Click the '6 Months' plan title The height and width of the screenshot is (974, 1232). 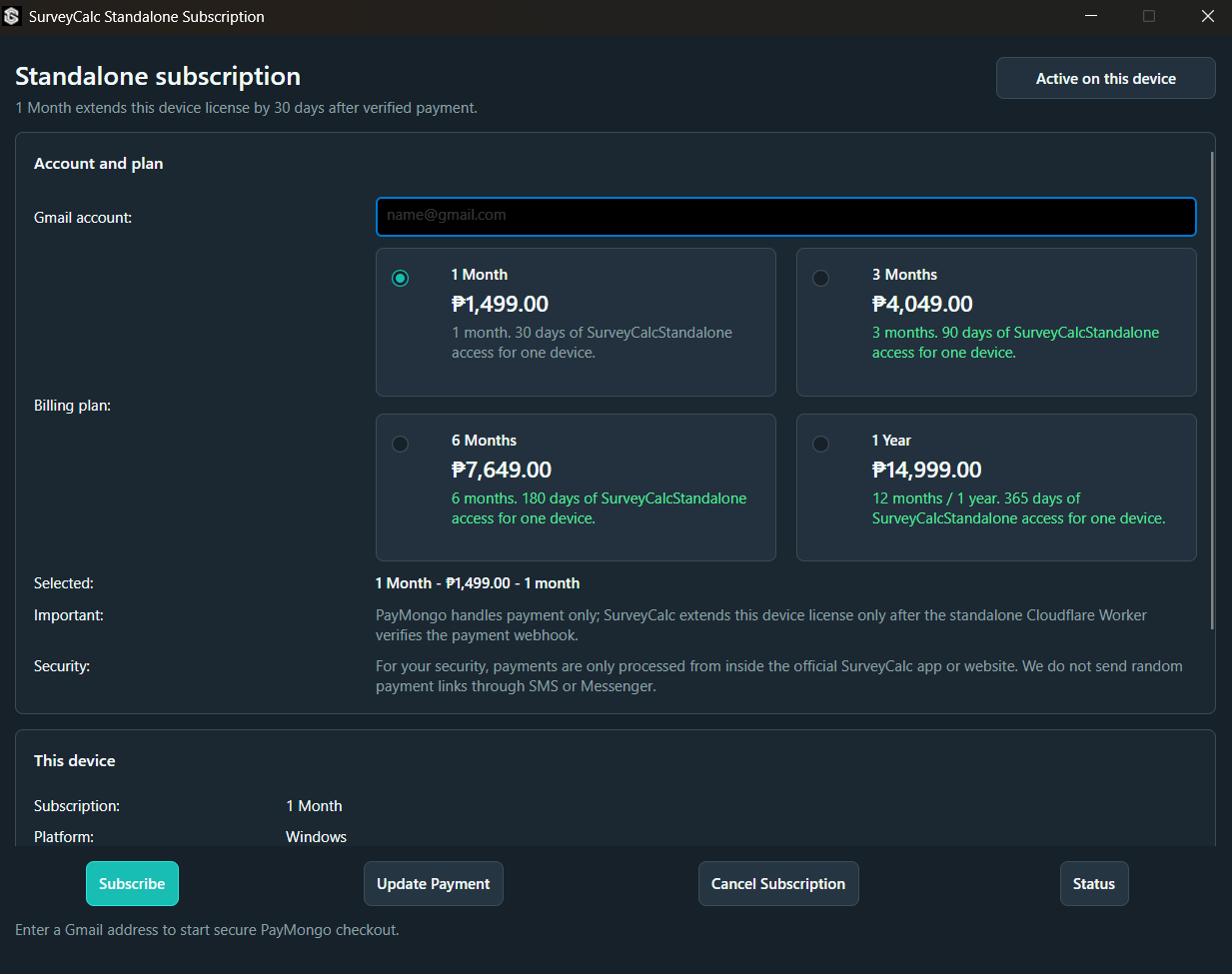[x=484, y=441]
